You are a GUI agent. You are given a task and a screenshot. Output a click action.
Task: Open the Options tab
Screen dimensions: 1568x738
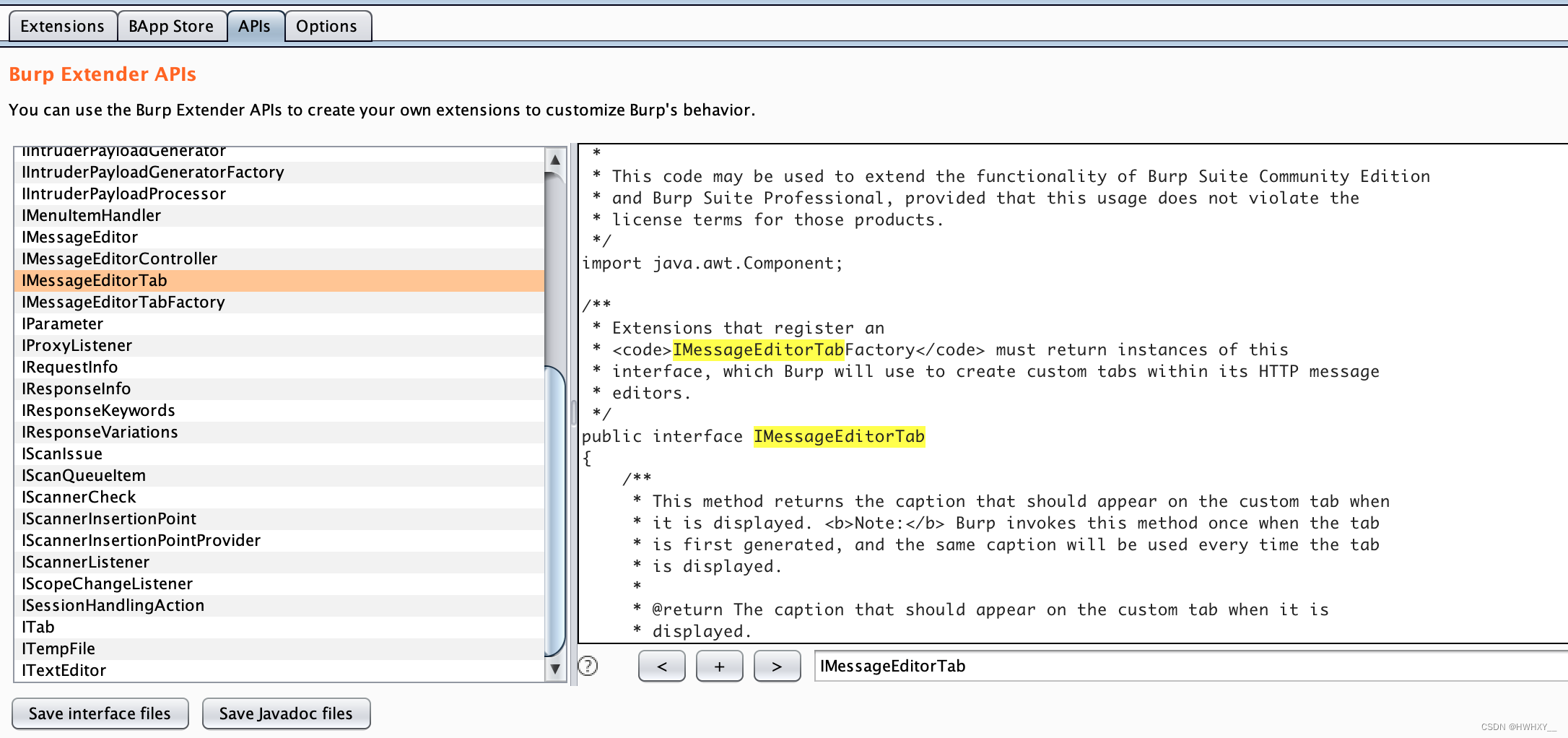point(327,26)
